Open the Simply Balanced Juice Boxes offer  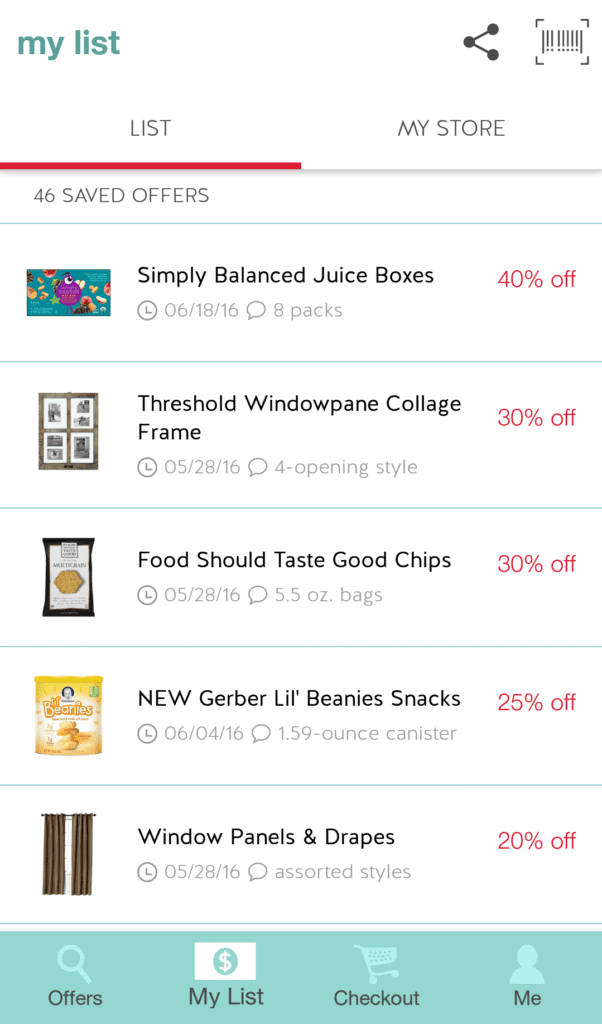(285, 275)
